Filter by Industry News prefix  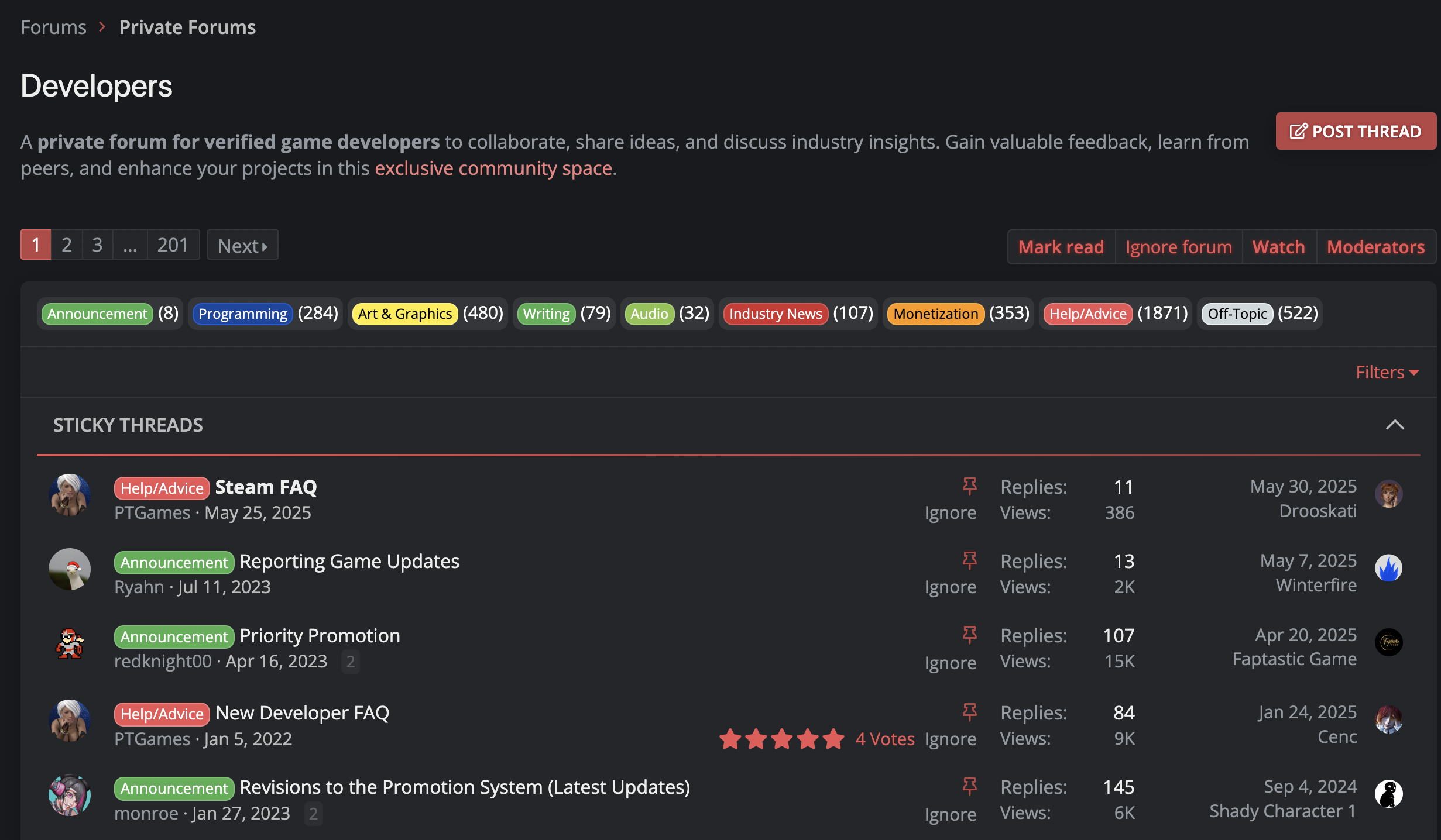pos(798,314)
